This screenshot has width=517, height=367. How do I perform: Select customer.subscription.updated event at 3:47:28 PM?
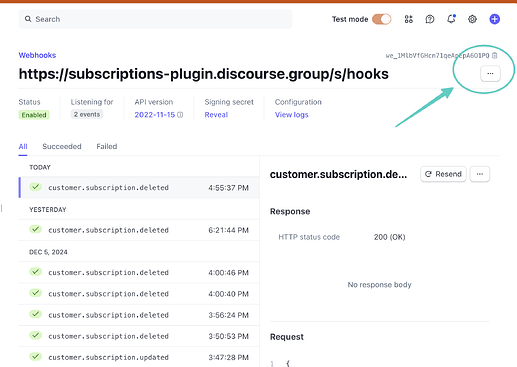point(139,357)
